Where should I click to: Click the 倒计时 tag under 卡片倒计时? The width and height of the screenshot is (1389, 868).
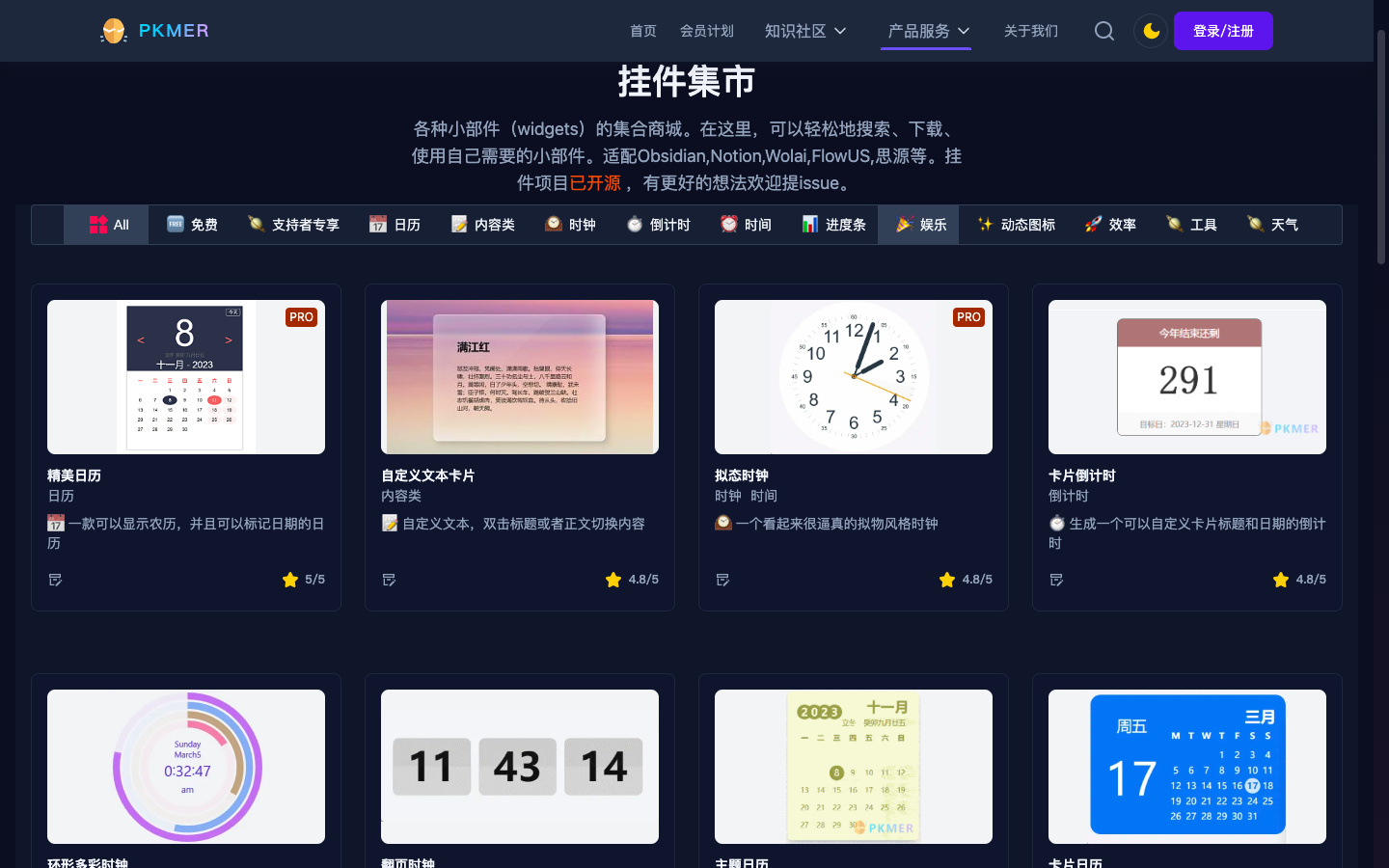tap(1069, 496)
